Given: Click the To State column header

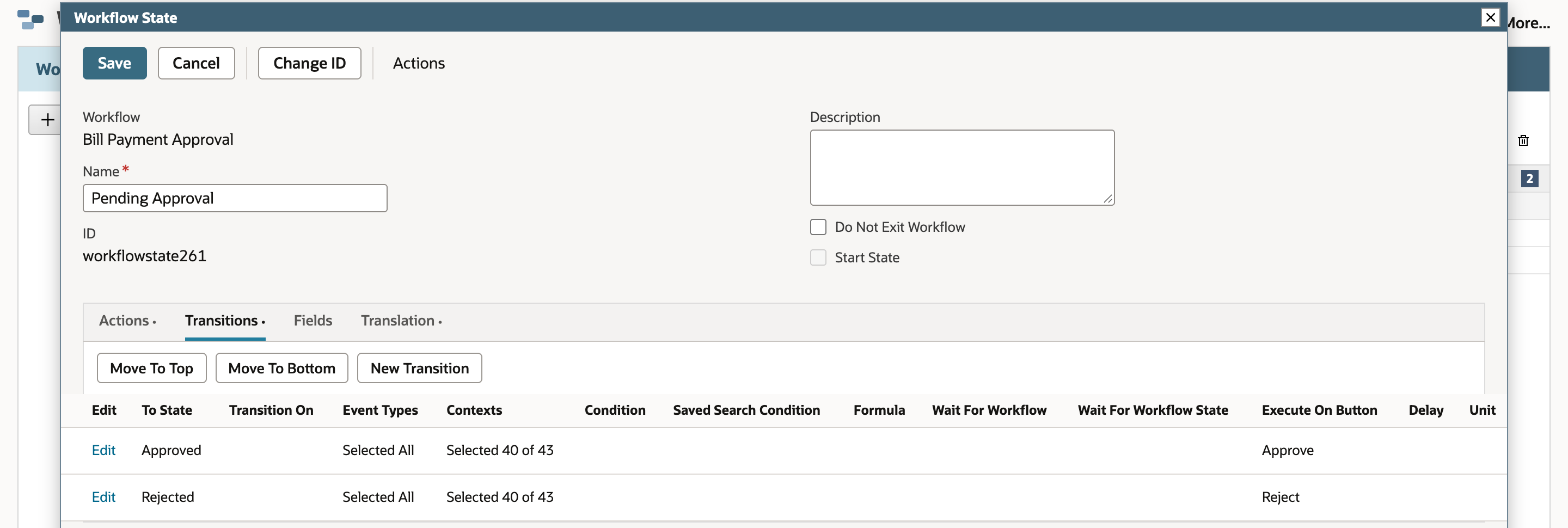Looking at the screenshot, I should [x=167, y=410].
